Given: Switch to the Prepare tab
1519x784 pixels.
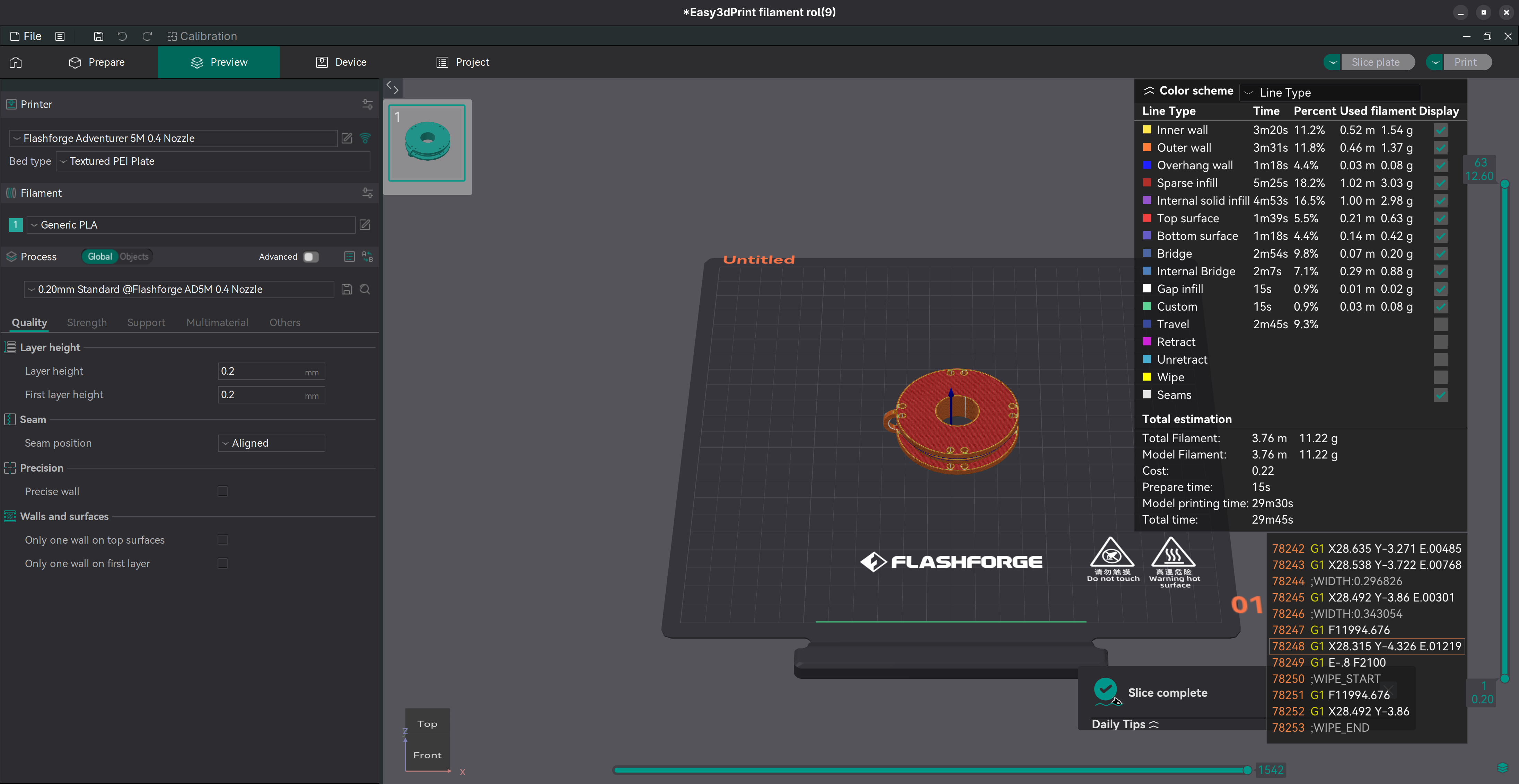Looking at the screenshot, I should (x=97, y=62).
